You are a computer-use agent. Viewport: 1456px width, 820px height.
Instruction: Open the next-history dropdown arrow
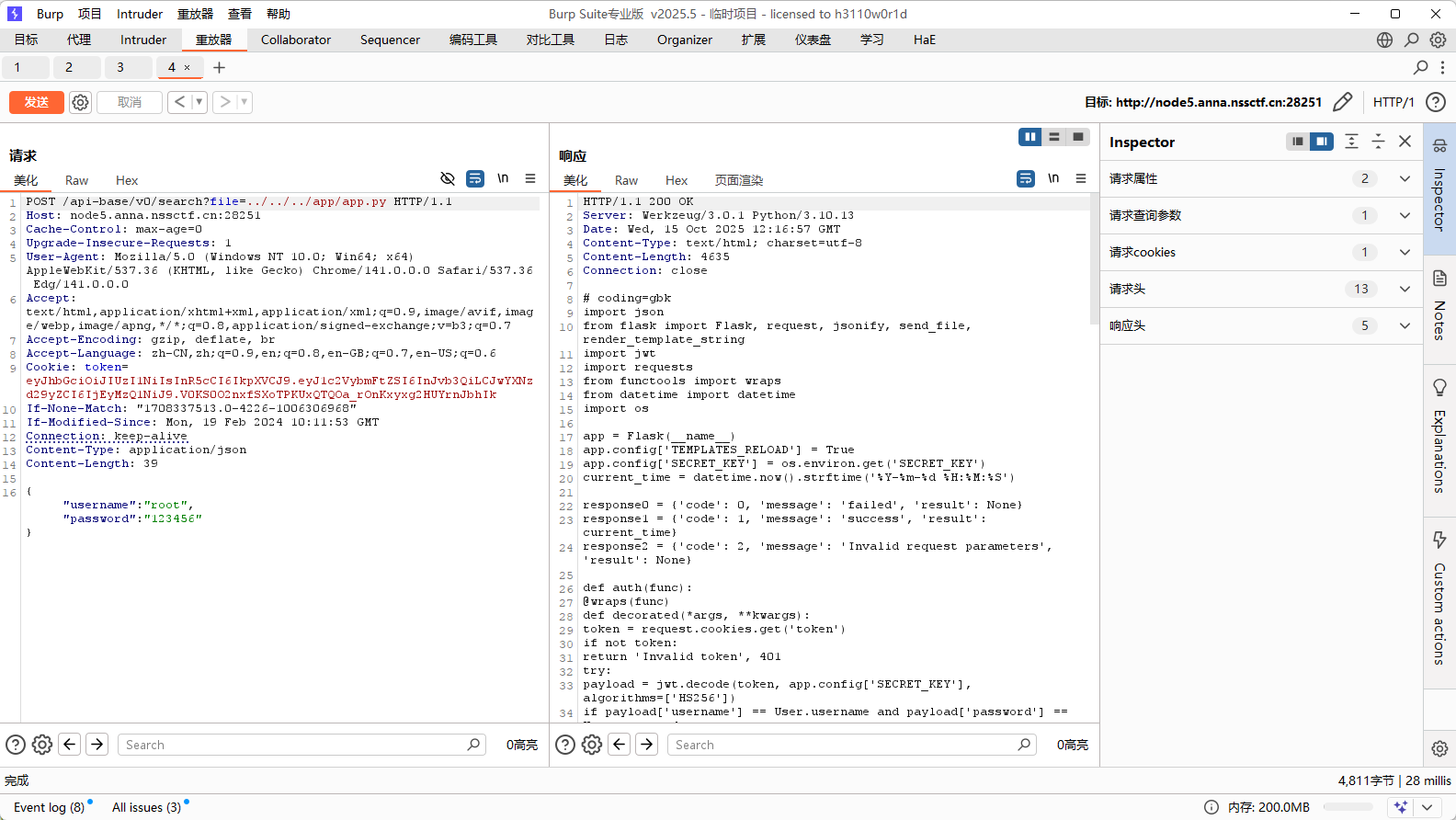245,102
